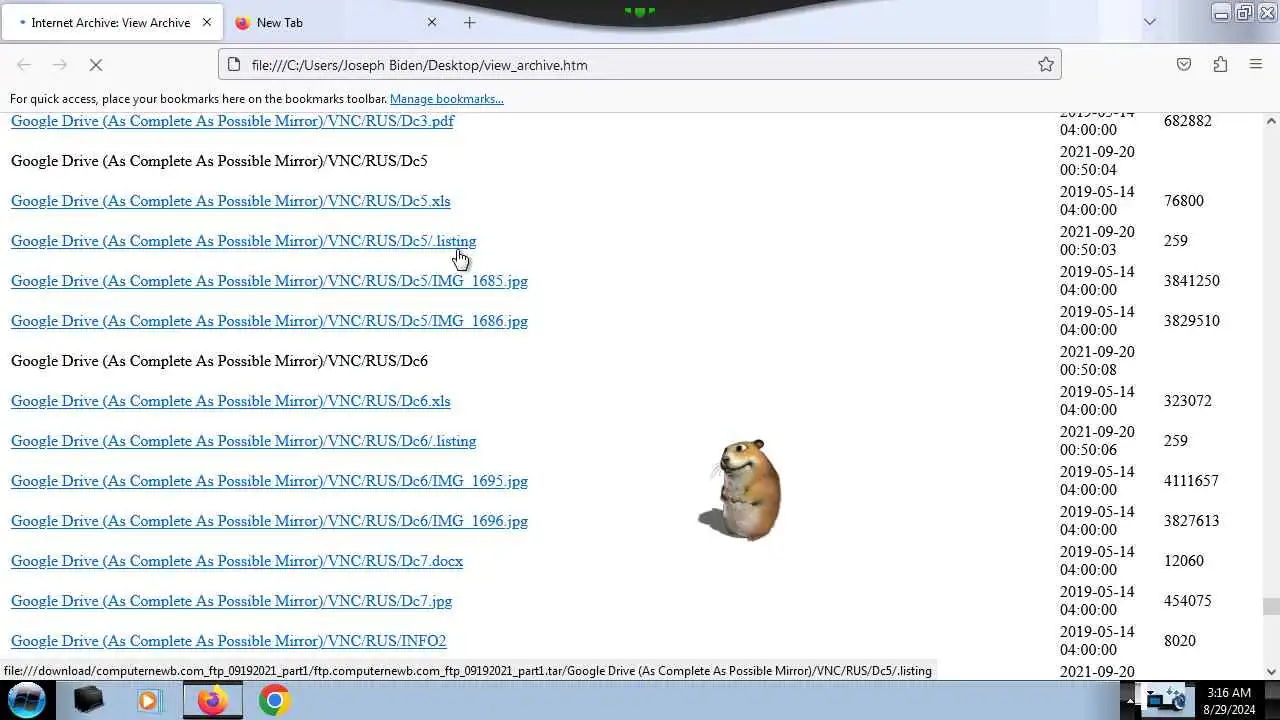The width and height of the screenshot is (1280, 720).
Task: Open the Dc6/.listing link
Action: coord(243,441)
